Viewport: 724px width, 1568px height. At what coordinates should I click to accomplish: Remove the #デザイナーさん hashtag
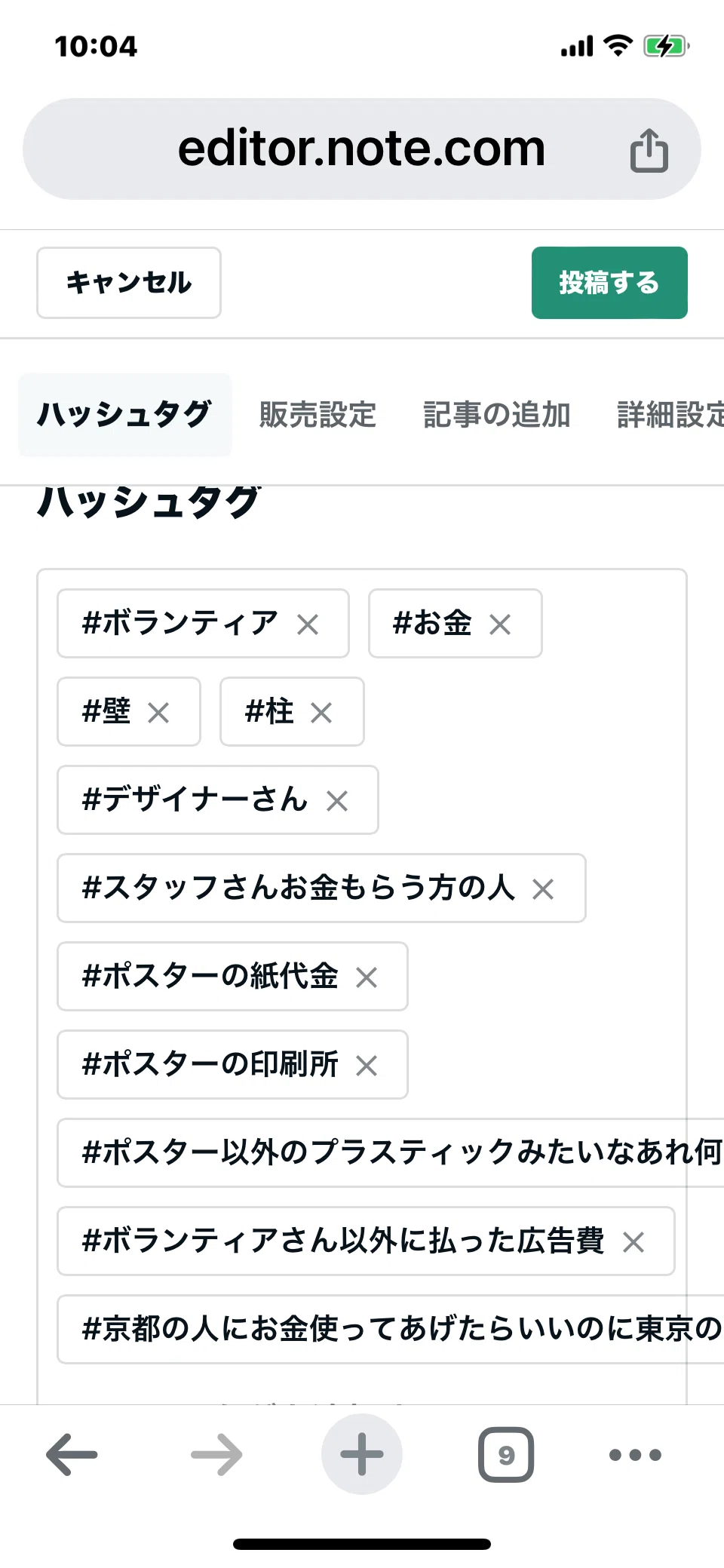[x=337, y=801]
